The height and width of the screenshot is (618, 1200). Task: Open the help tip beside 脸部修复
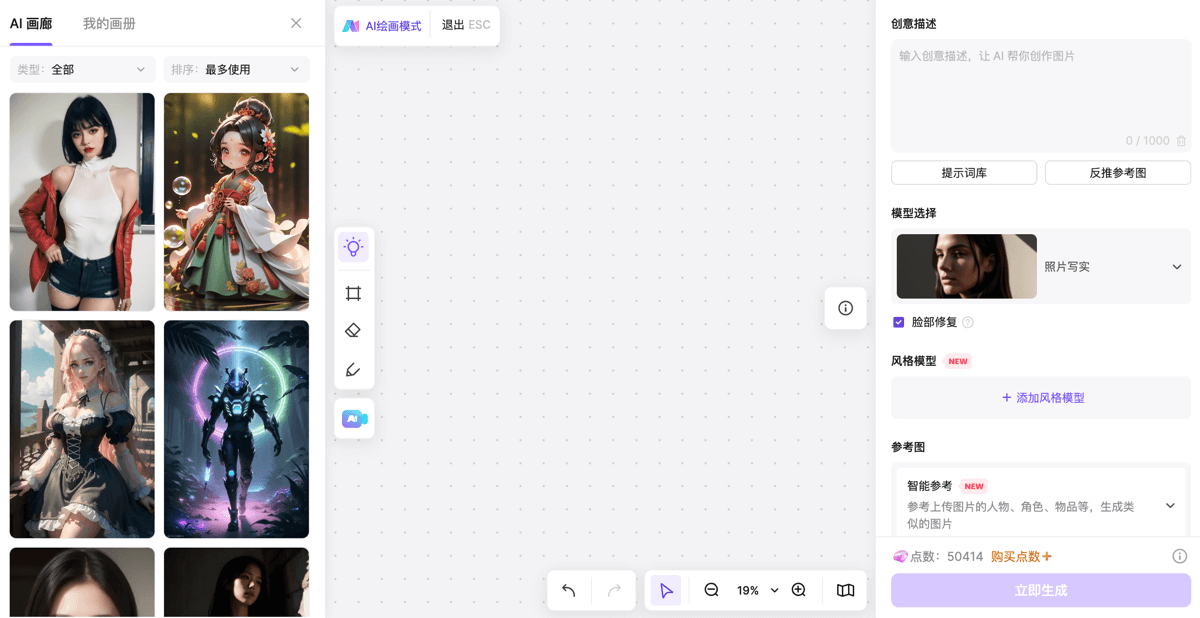[x=968, y=322]
